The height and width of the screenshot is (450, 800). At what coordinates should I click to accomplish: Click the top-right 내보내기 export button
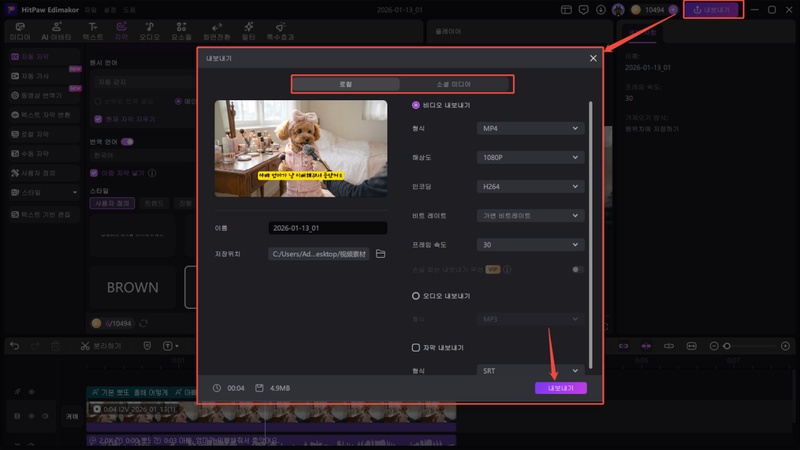tap(714, 10)
